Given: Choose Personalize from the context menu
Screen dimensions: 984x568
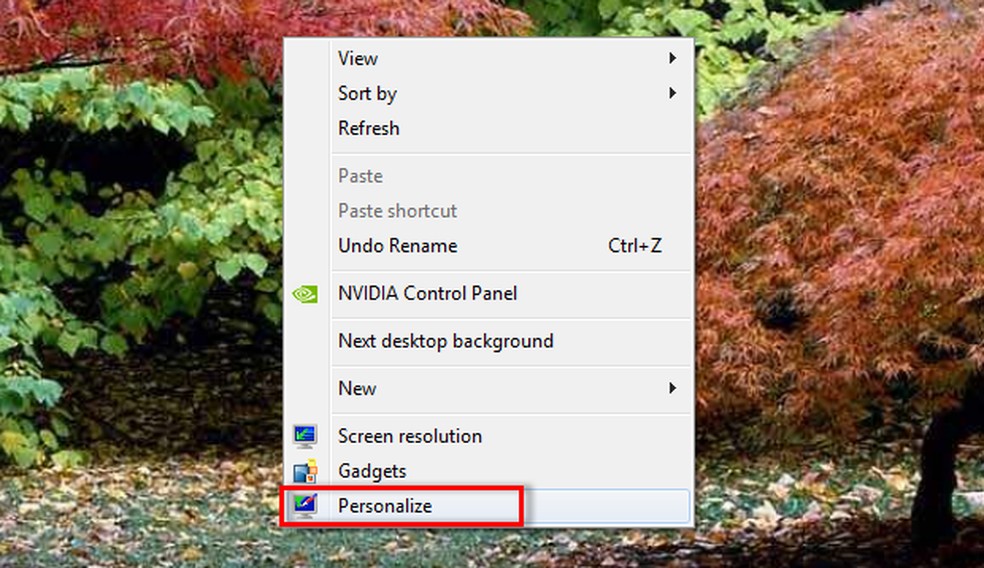Looking at the screenshot, I should click(385, 506).
